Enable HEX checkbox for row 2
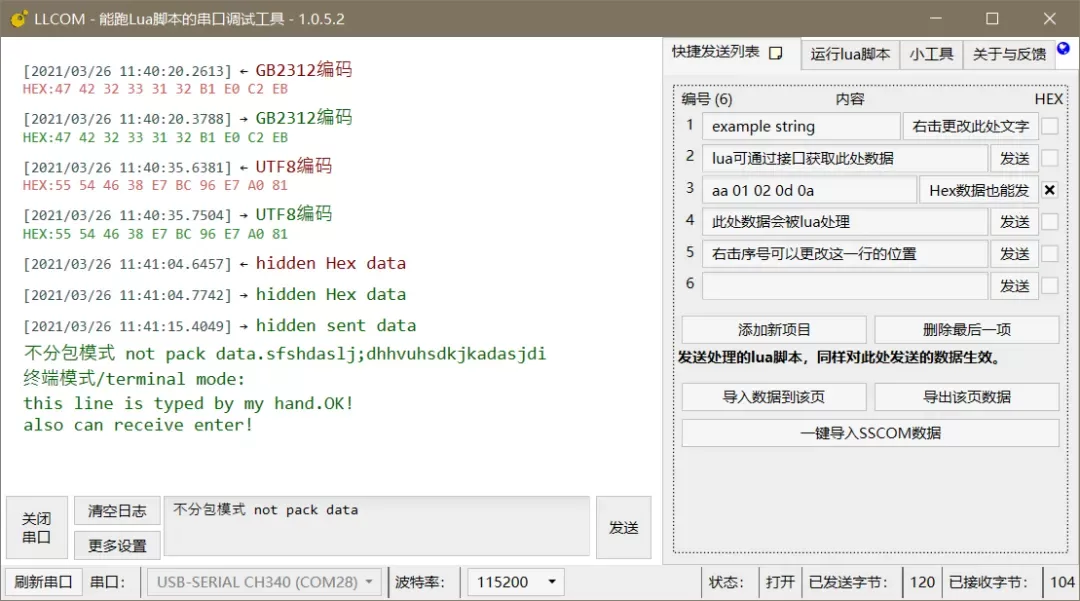1080x601 pixels. pos(1050,158)
